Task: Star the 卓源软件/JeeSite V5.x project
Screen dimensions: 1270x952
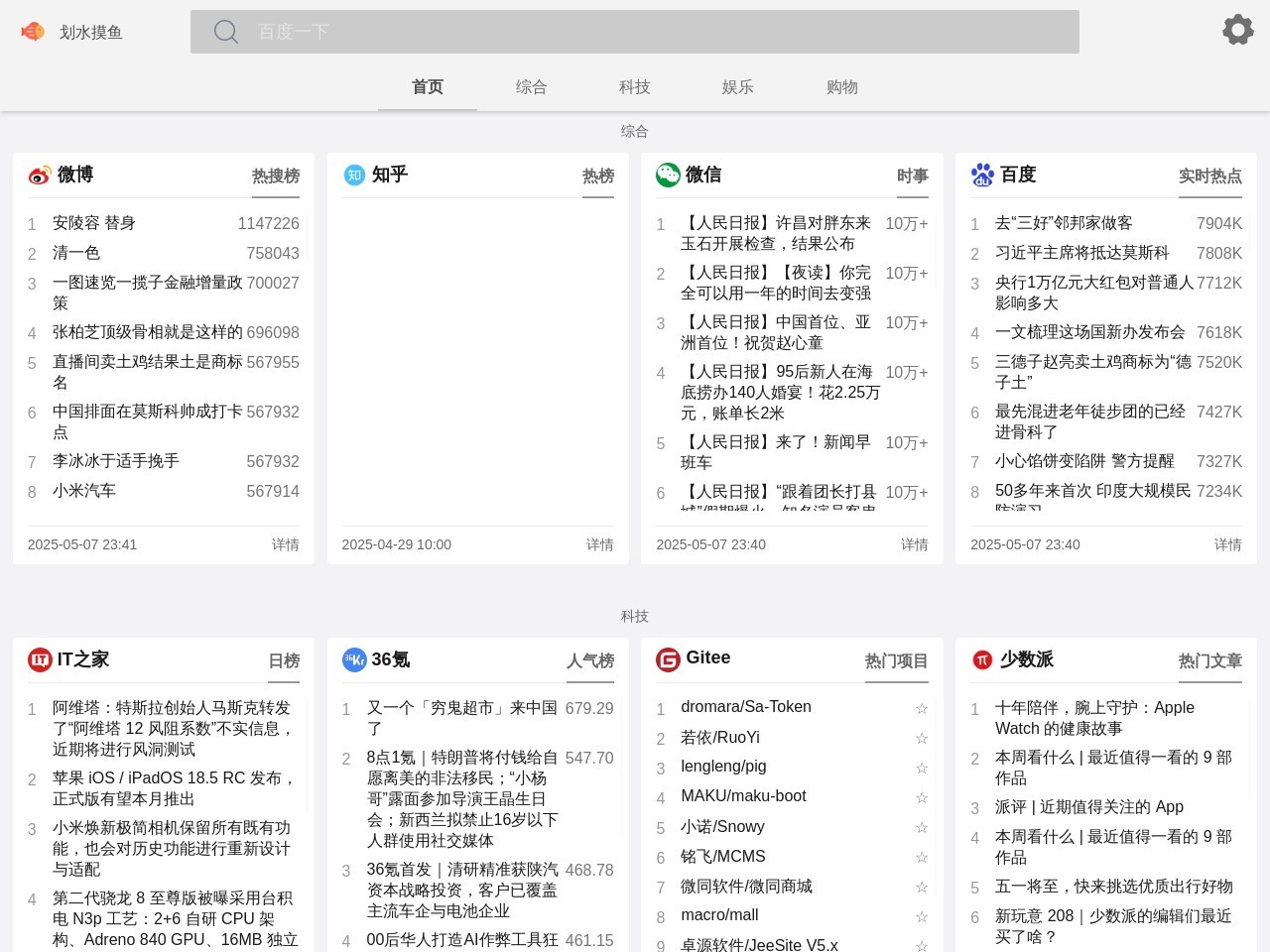Action: 922,946
